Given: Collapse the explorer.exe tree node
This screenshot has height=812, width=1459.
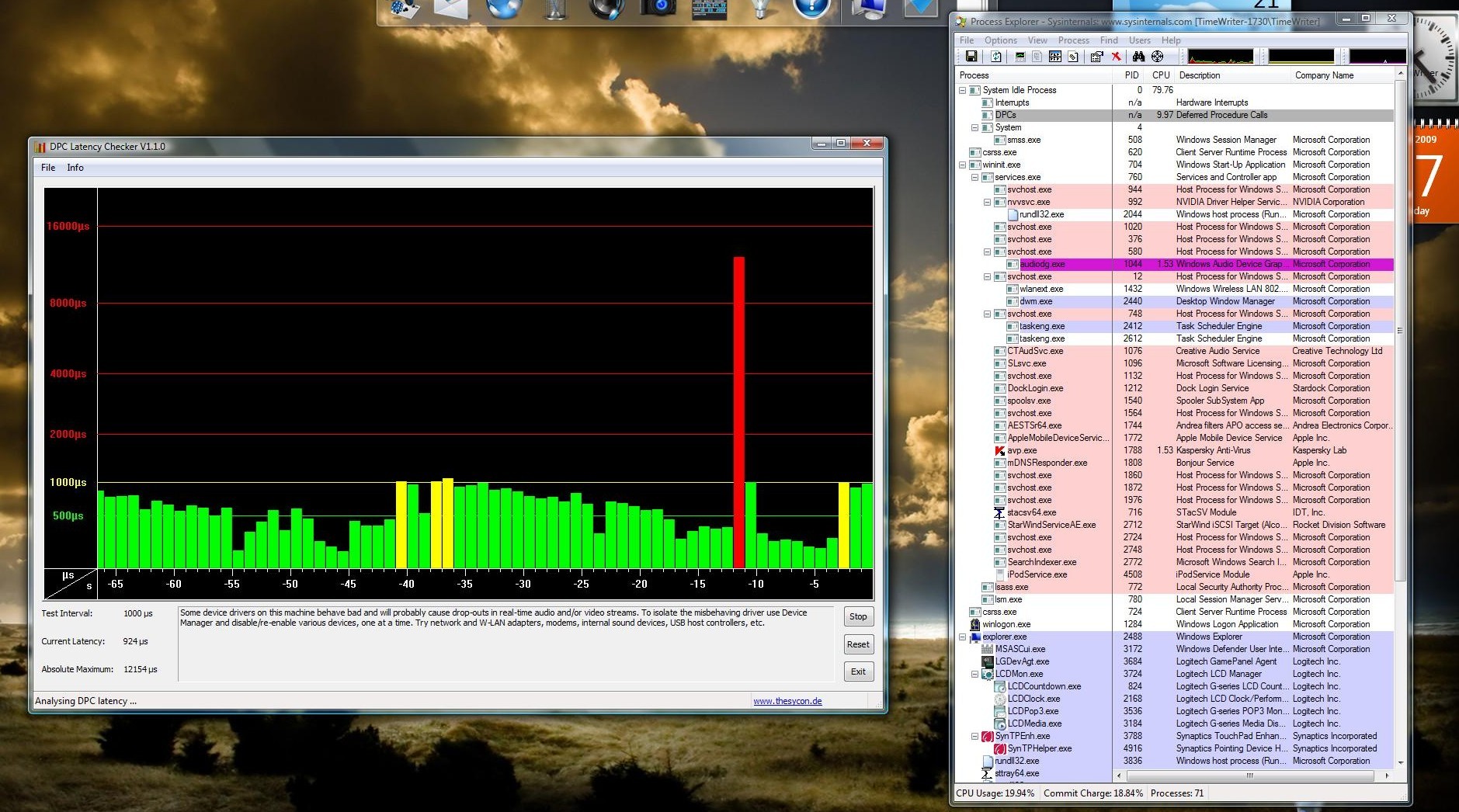Looking at the screenshot, I should pos(963,637).
